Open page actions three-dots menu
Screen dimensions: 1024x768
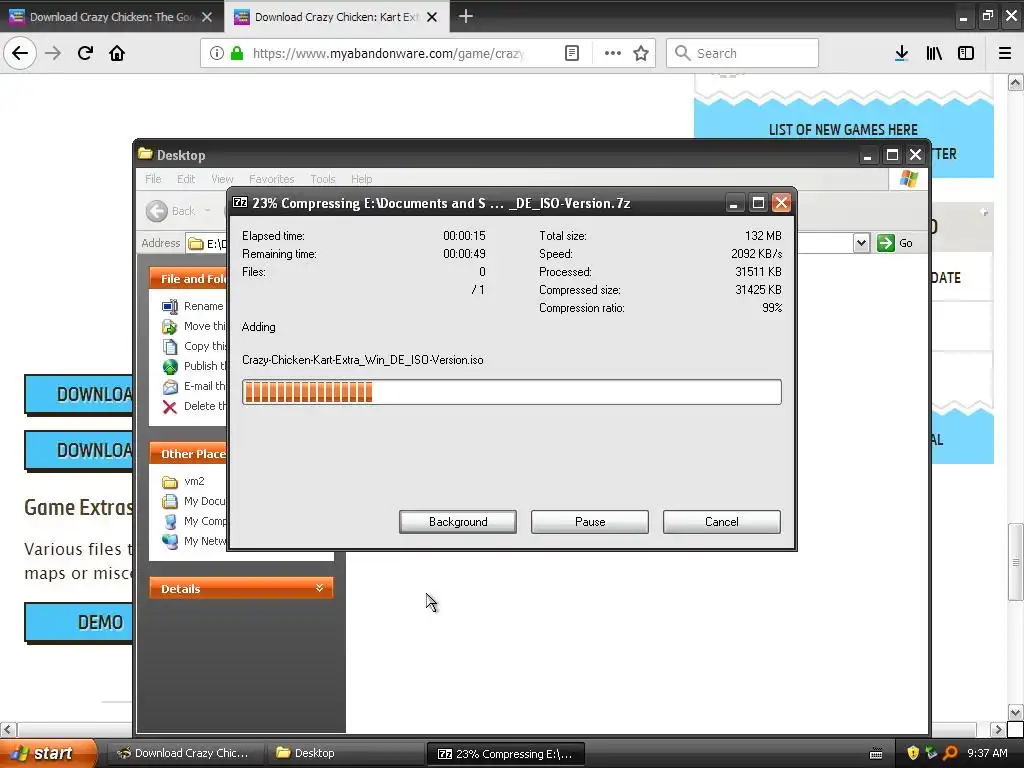613,53
